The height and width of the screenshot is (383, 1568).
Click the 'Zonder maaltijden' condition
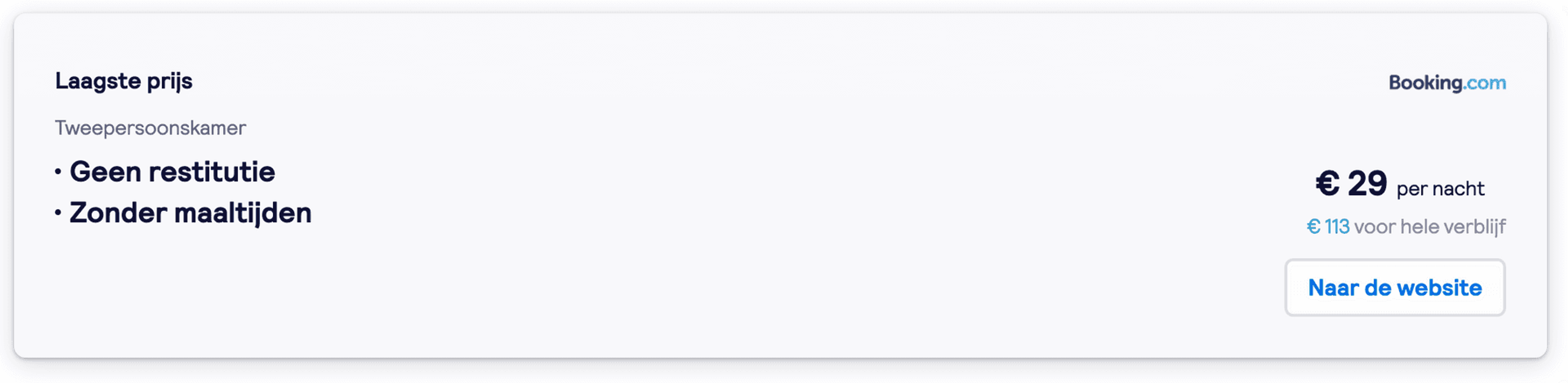[191, 213]
